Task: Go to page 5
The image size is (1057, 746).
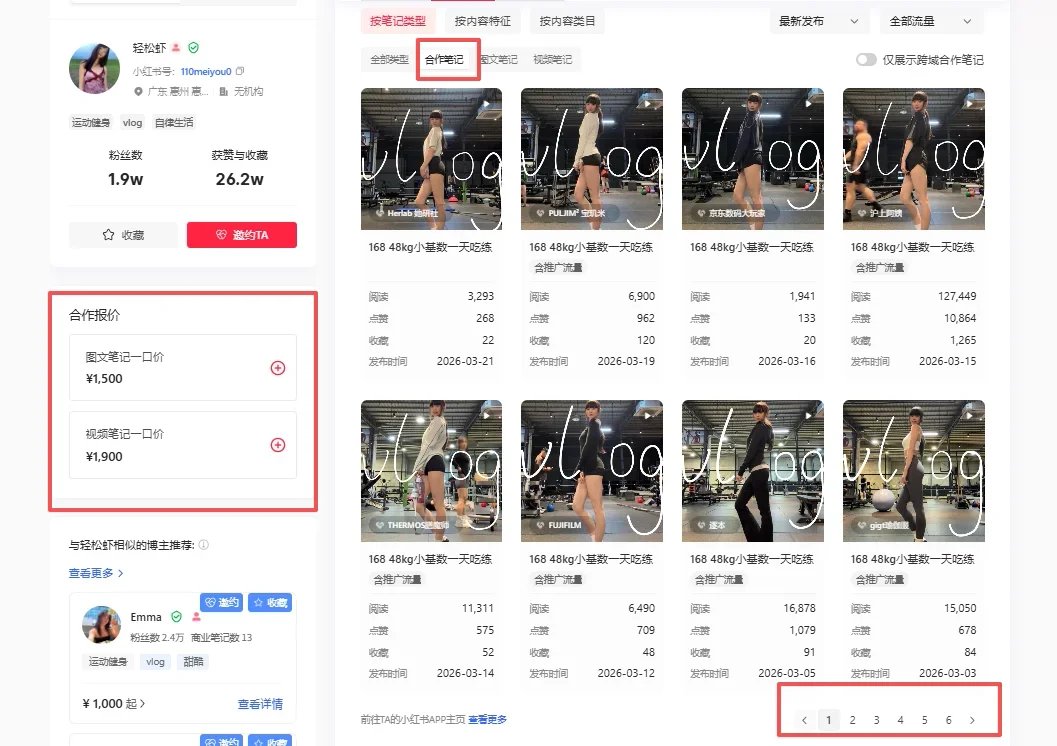Action: click(x=924, y=720)
